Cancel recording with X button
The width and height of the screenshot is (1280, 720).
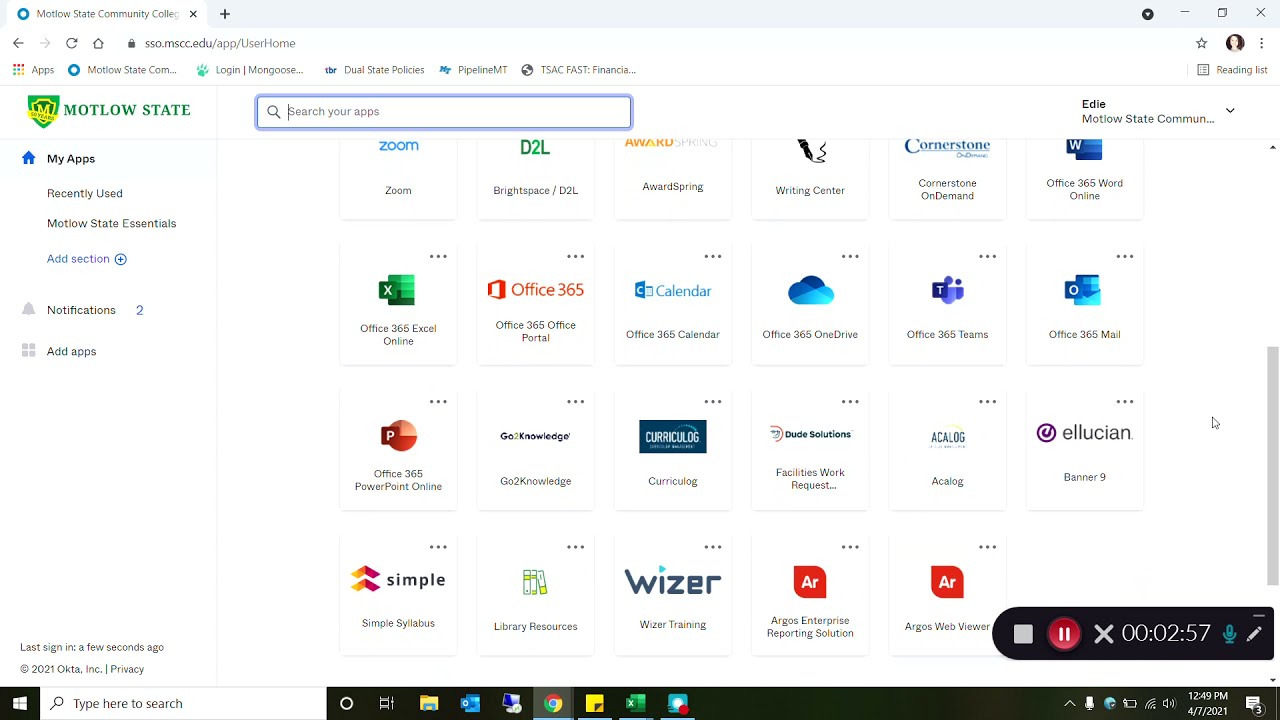coord(1104,634)
